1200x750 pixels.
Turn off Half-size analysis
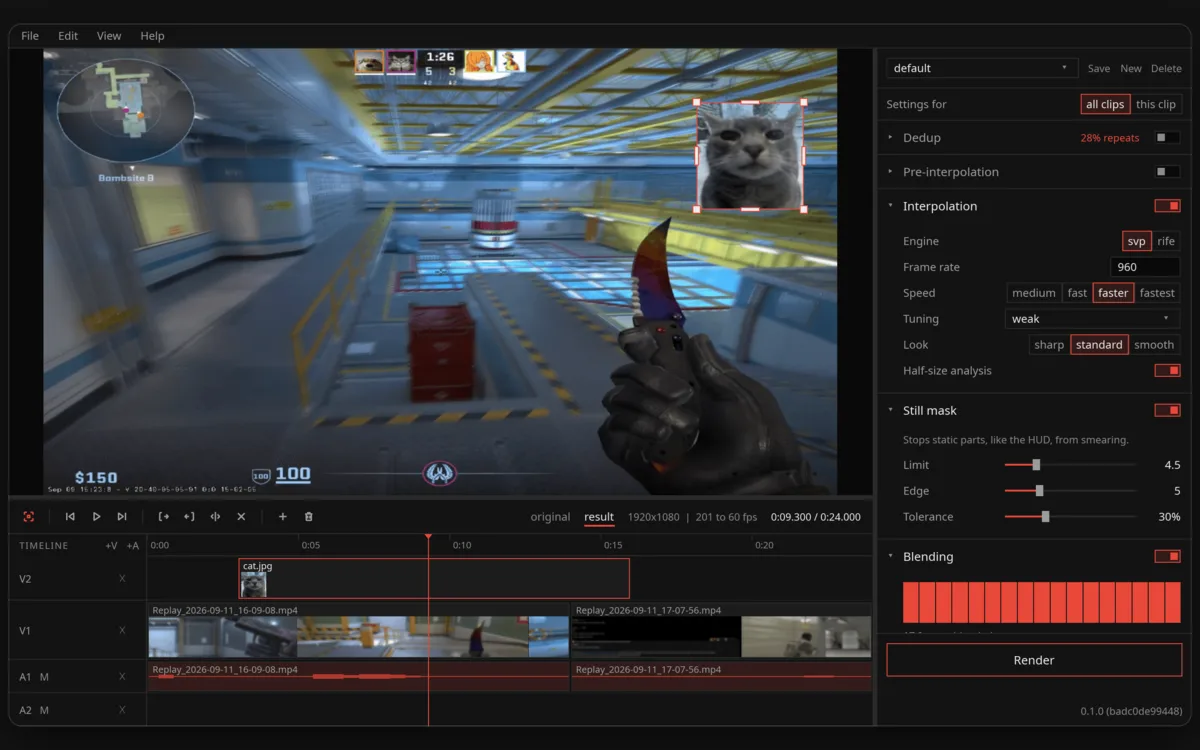tap(1167, 371)
